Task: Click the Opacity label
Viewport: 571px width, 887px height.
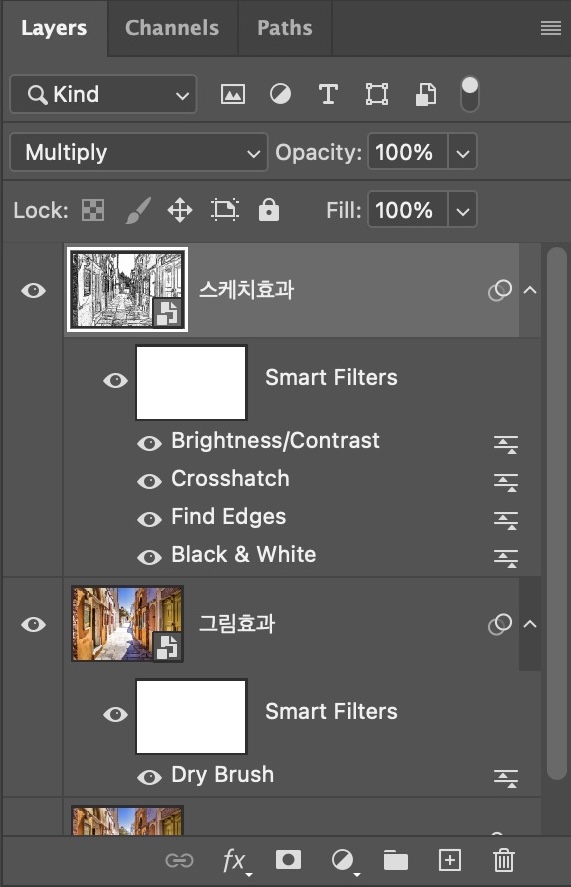Action: (319, 153)
